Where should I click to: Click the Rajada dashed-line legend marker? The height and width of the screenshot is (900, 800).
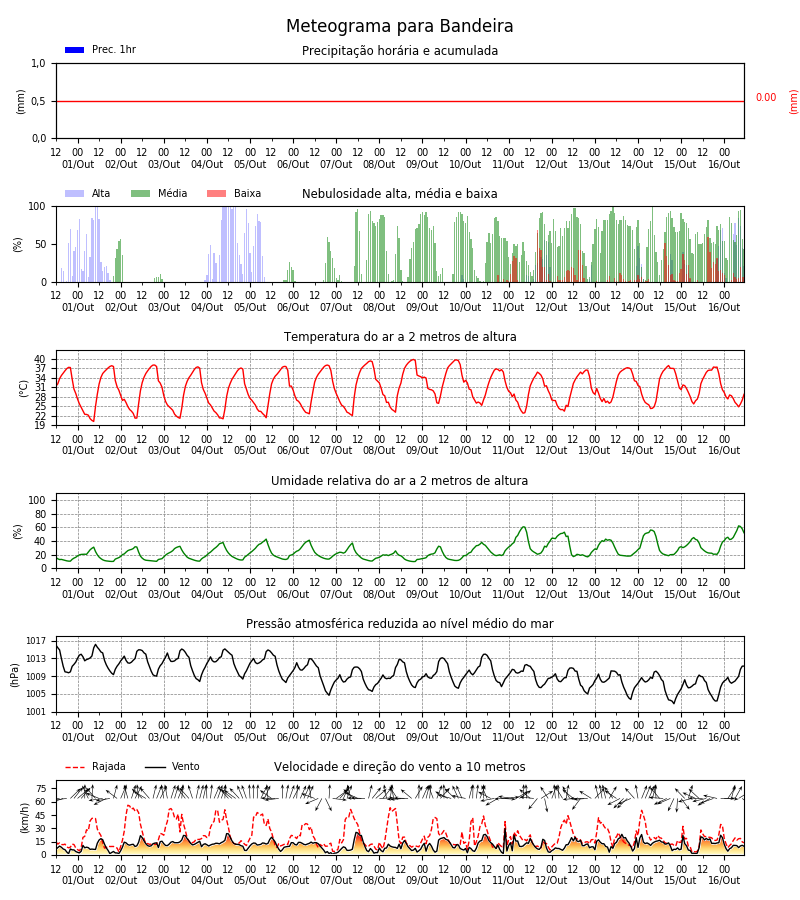(x=75, y=767)
